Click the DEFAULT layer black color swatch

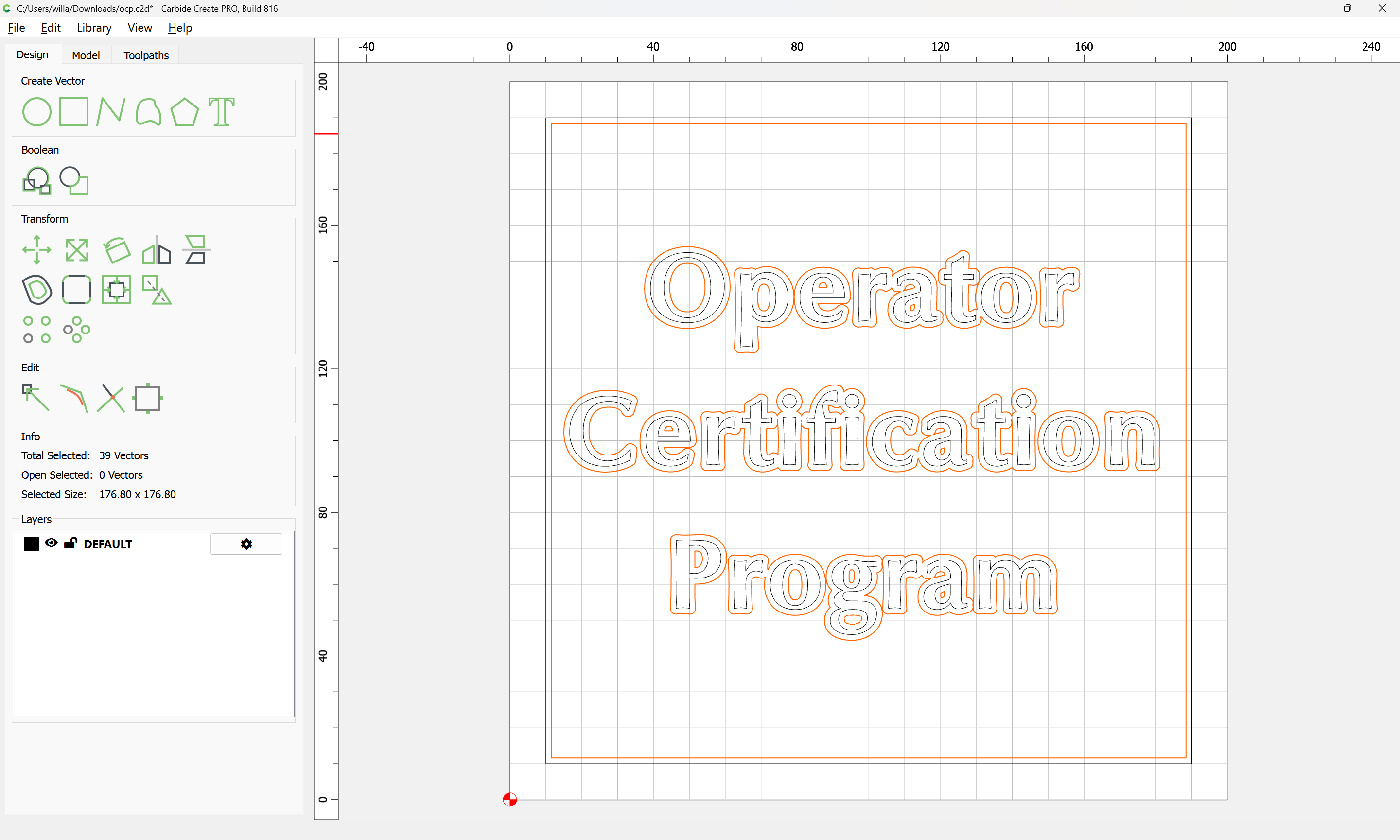32,544
